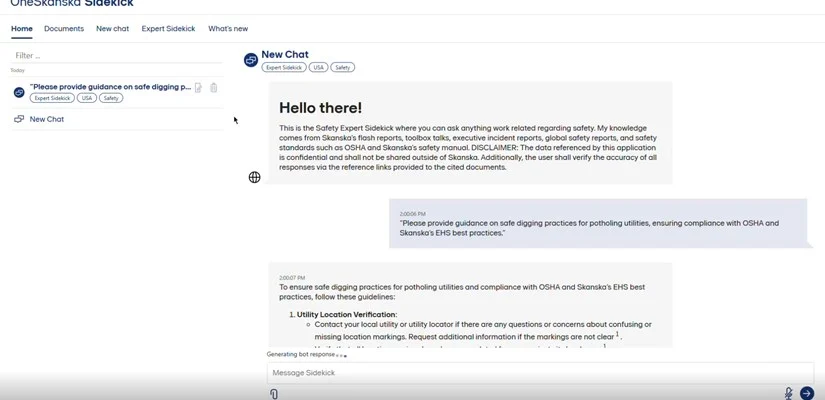Click the Filter chats input field

(115, 56)
